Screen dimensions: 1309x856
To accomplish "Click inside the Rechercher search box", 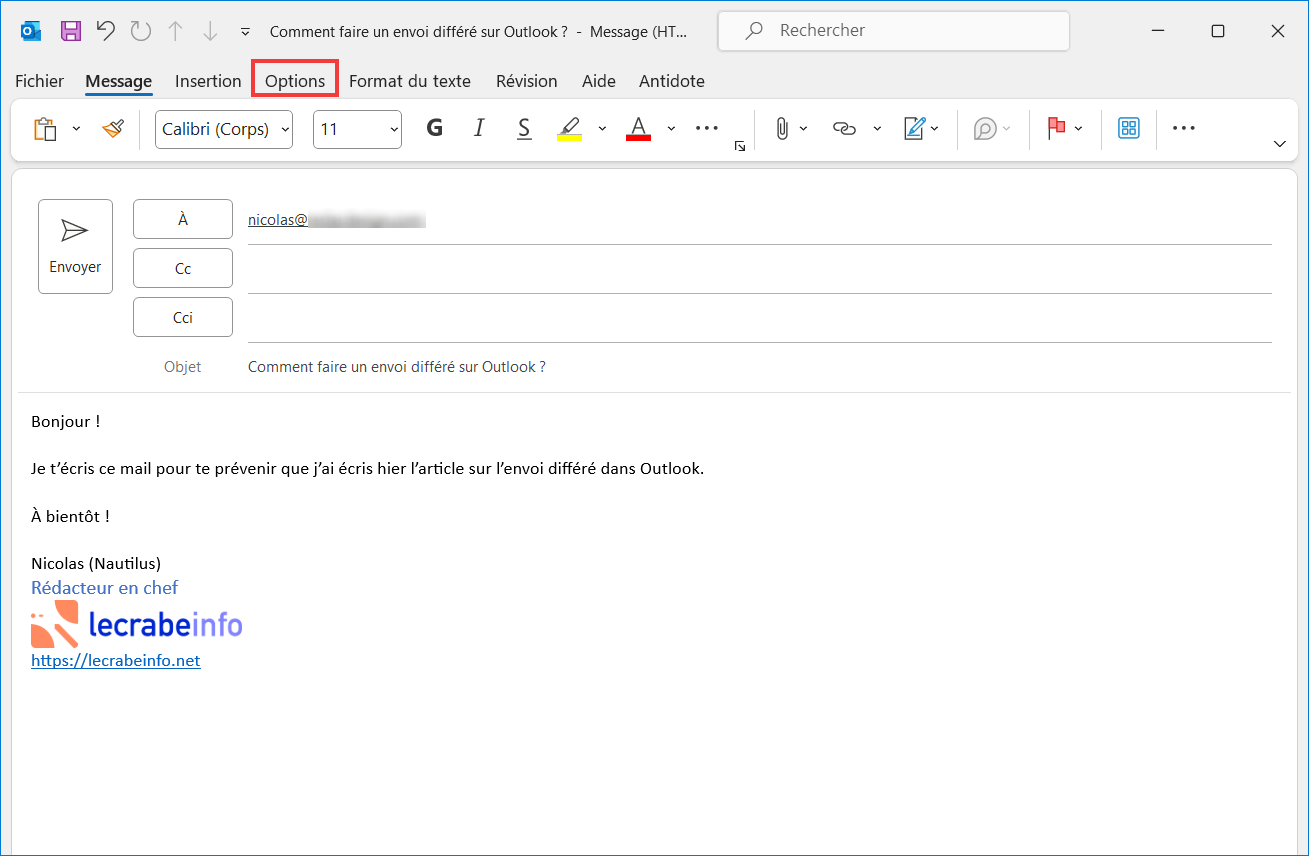I will pos(894,31).
